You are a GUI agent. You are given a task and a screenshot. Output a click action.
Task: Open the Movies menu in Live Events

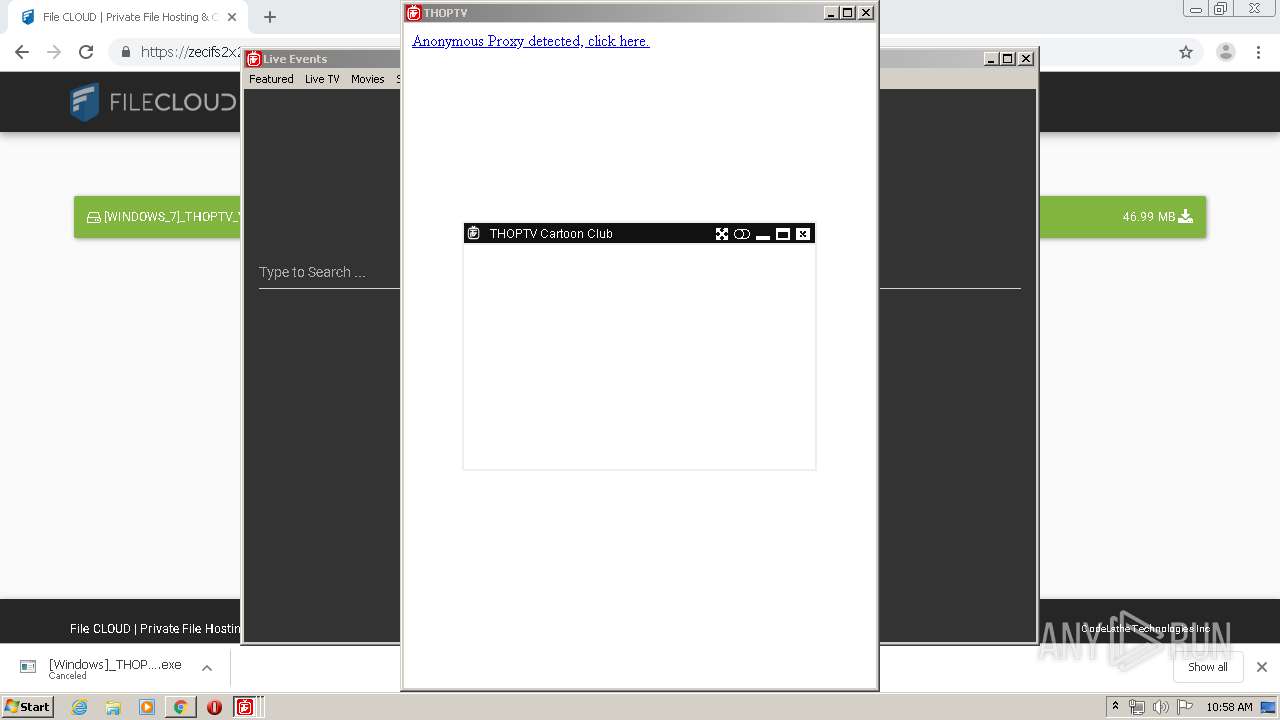(x=368, y=79)
